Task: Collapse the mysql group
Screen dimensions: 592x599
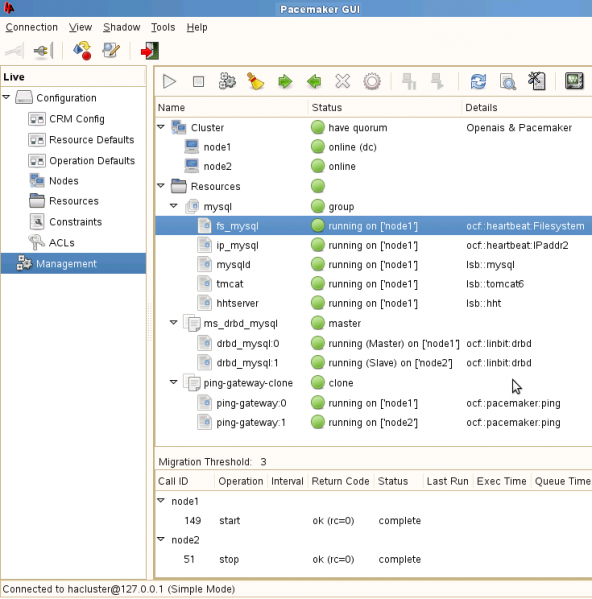Action: [174, 206]
